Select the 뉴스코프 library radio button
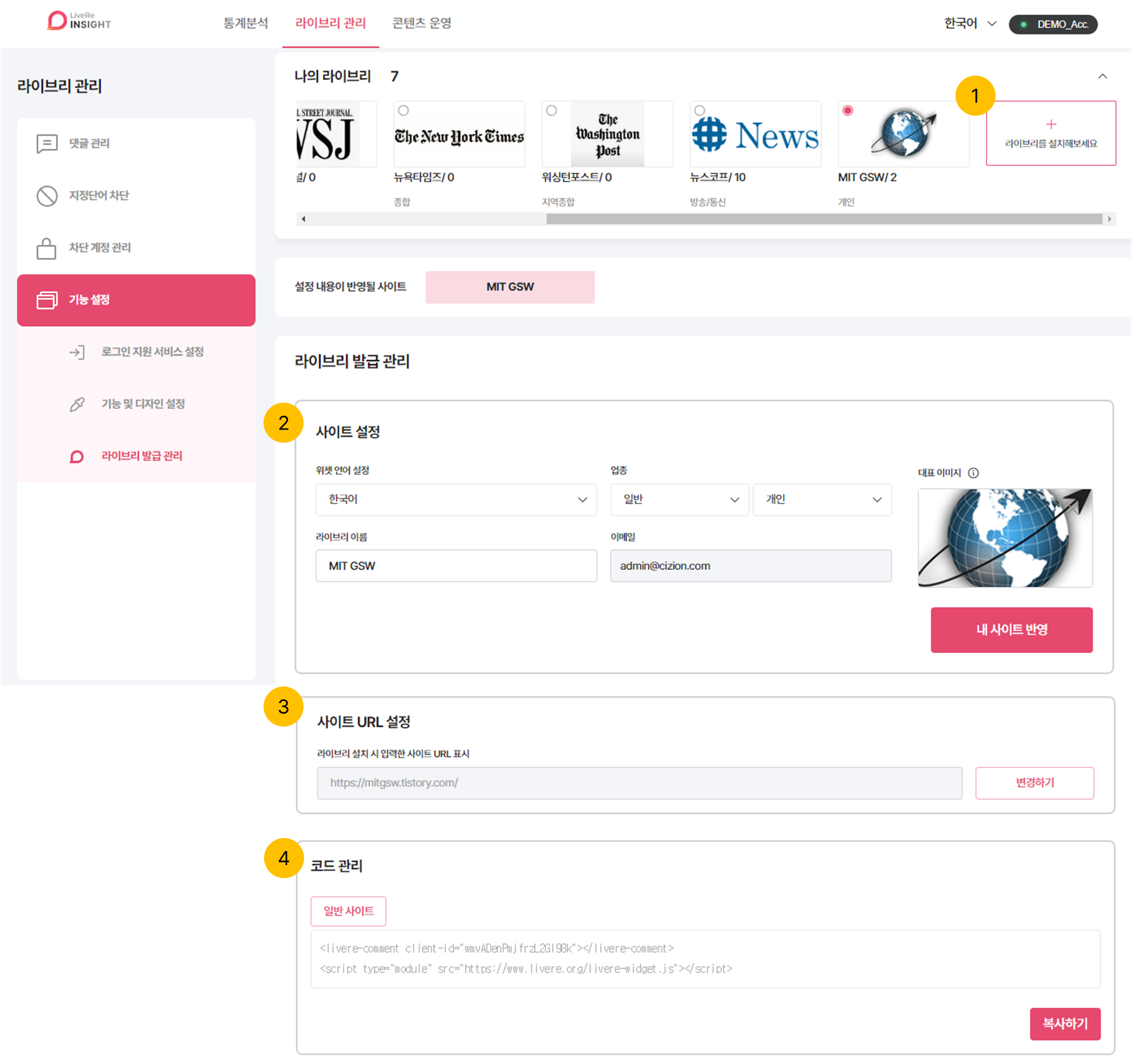The width and height of the screenshot is (1132, 1064). click(x=700, y=110)
